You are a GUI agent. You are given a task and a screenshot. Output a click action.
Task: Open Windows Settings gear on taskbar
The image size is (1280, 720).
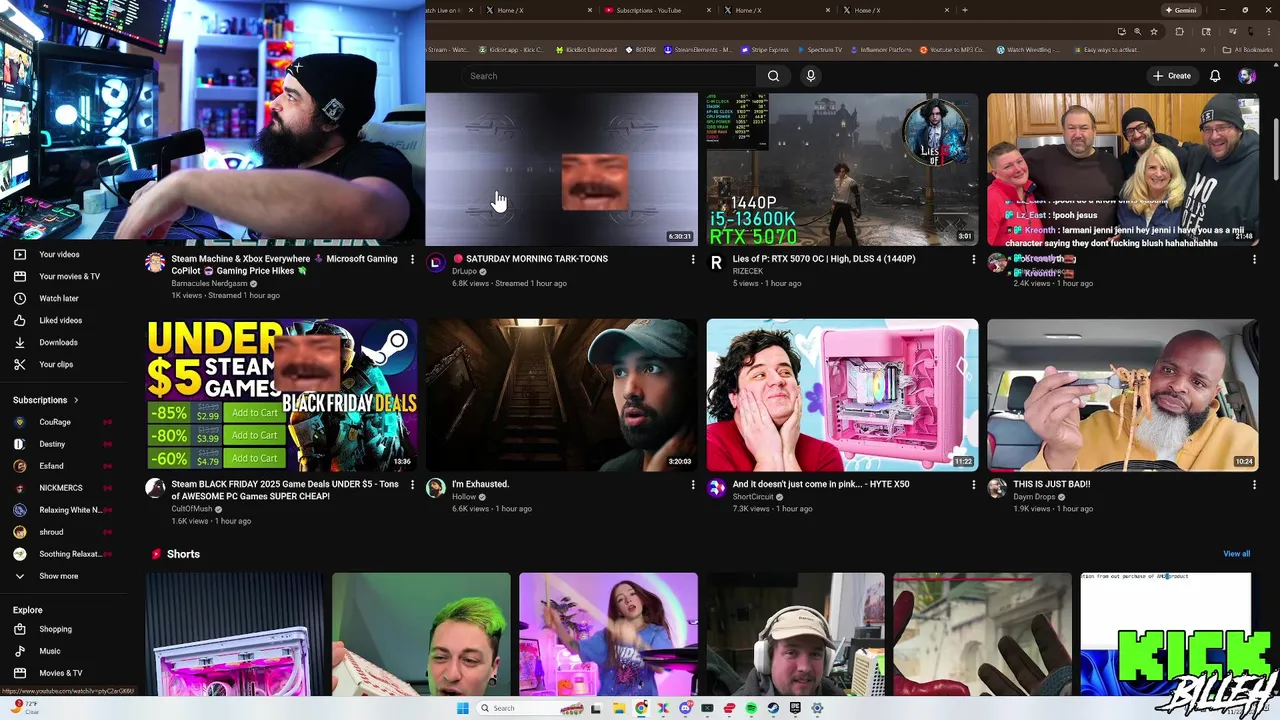pos(817,708)
